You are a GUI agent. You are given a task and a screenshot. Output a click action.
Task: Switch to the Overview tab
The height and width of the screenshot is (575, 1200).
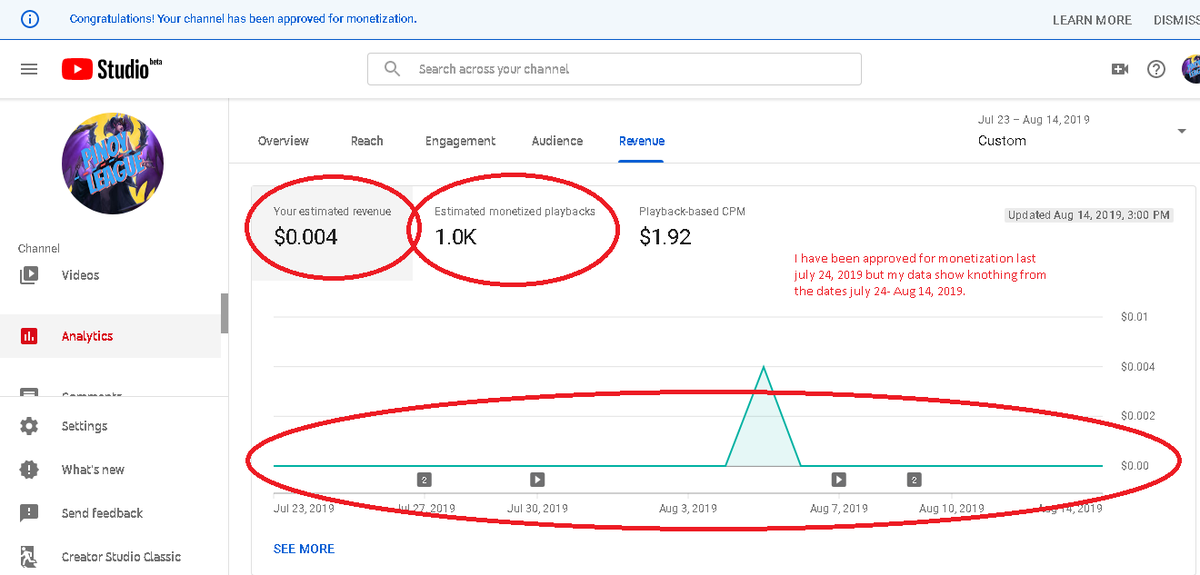pyautogui.click(x=283, y=141)
